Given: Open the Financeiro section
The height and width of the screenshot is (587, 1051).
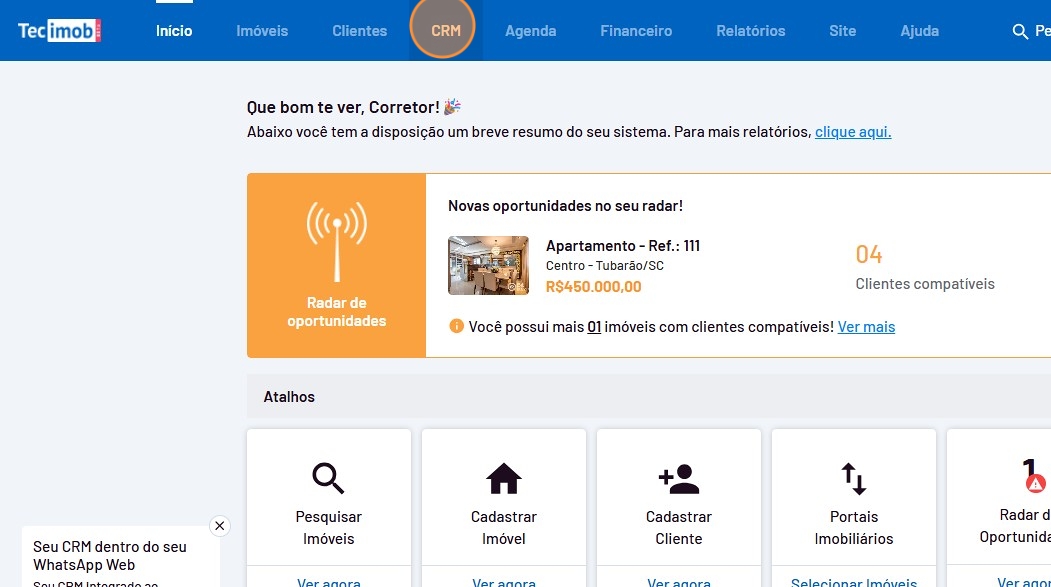Looking at the screenshot, I should click(636, 31).
